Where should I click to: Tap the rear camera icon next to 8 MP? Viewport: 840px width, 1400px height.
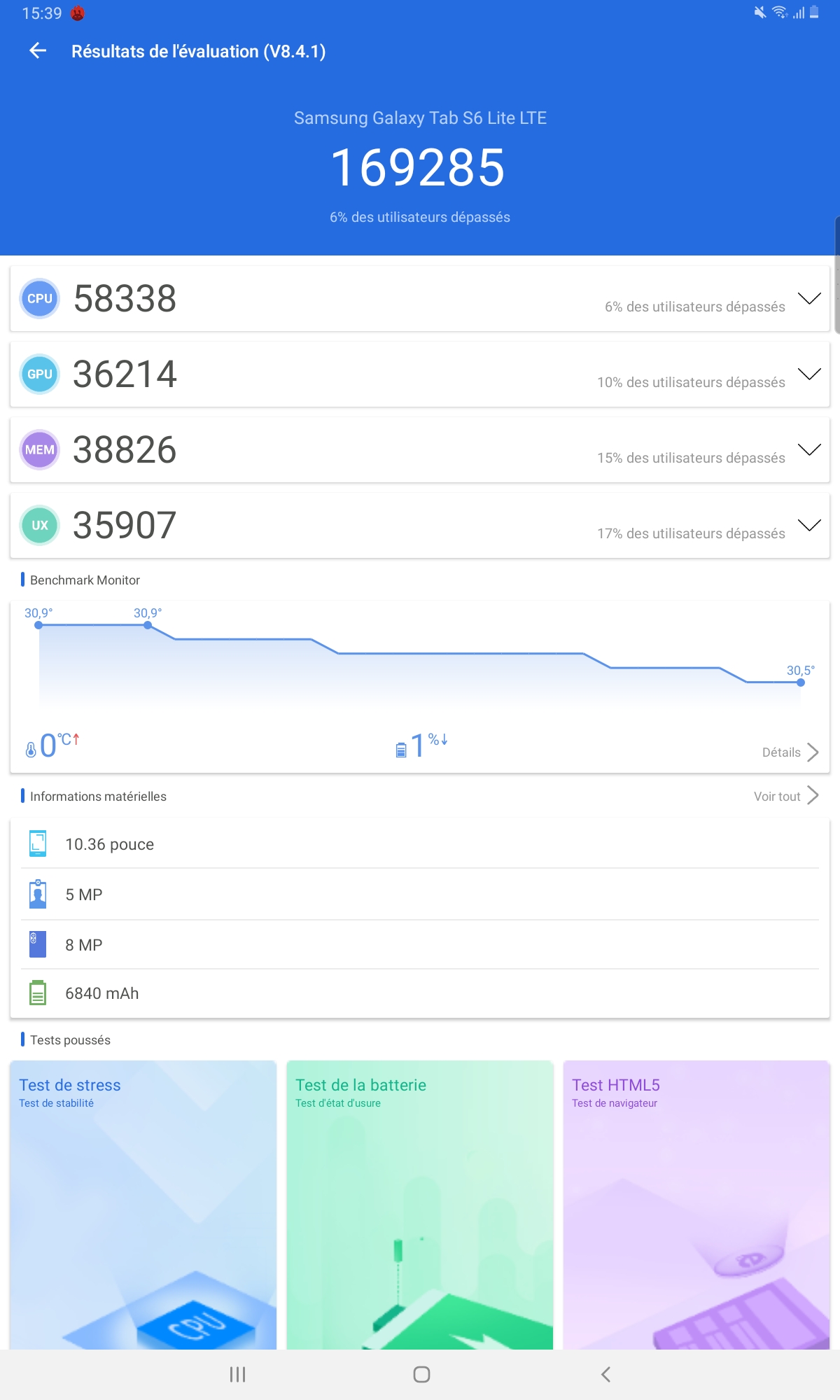(38, 944)
